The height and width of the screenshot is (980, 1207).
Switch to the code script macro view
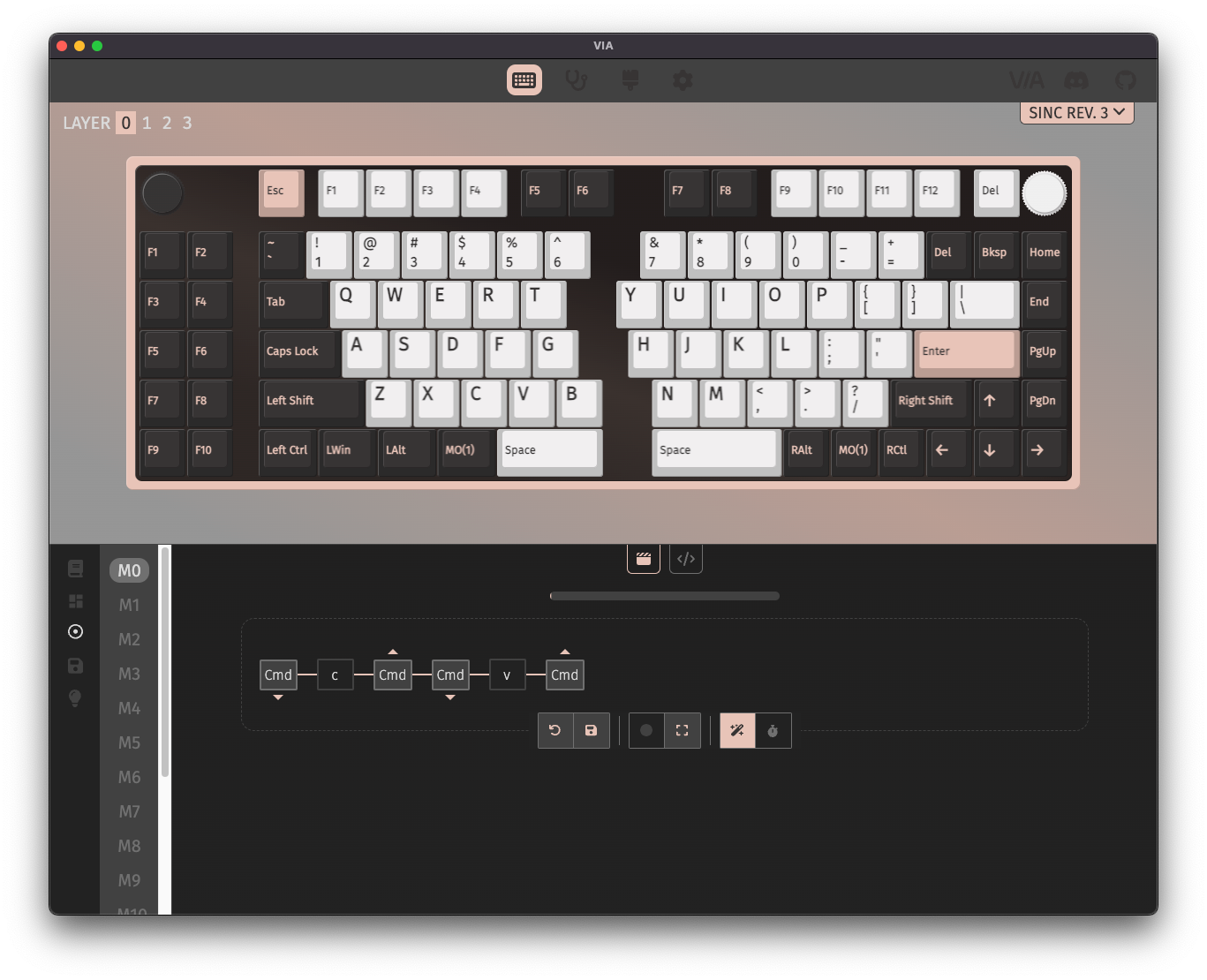coord(686,559)
